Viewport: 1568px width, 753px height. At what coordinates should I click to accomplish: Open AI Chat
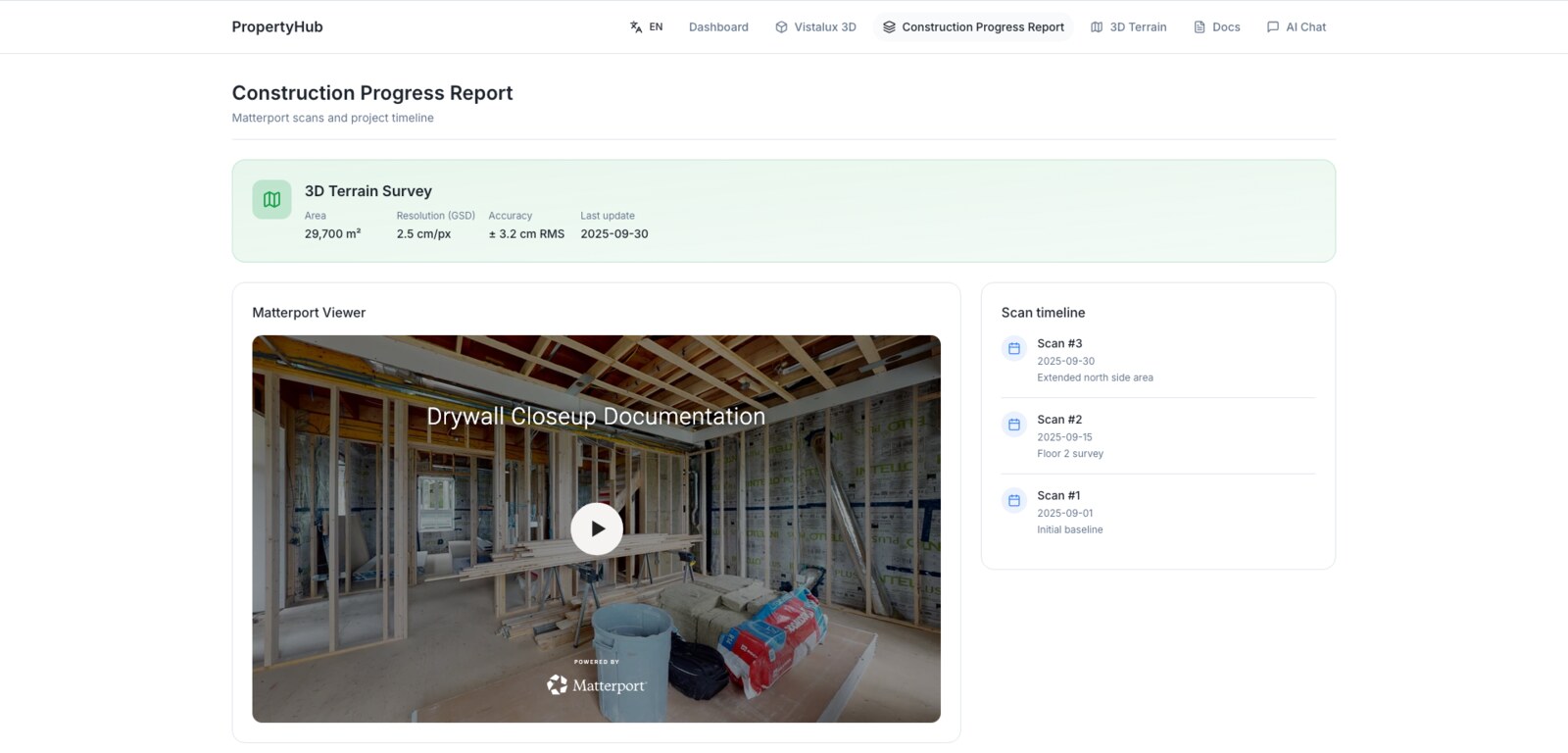[x=1297, y=26]
